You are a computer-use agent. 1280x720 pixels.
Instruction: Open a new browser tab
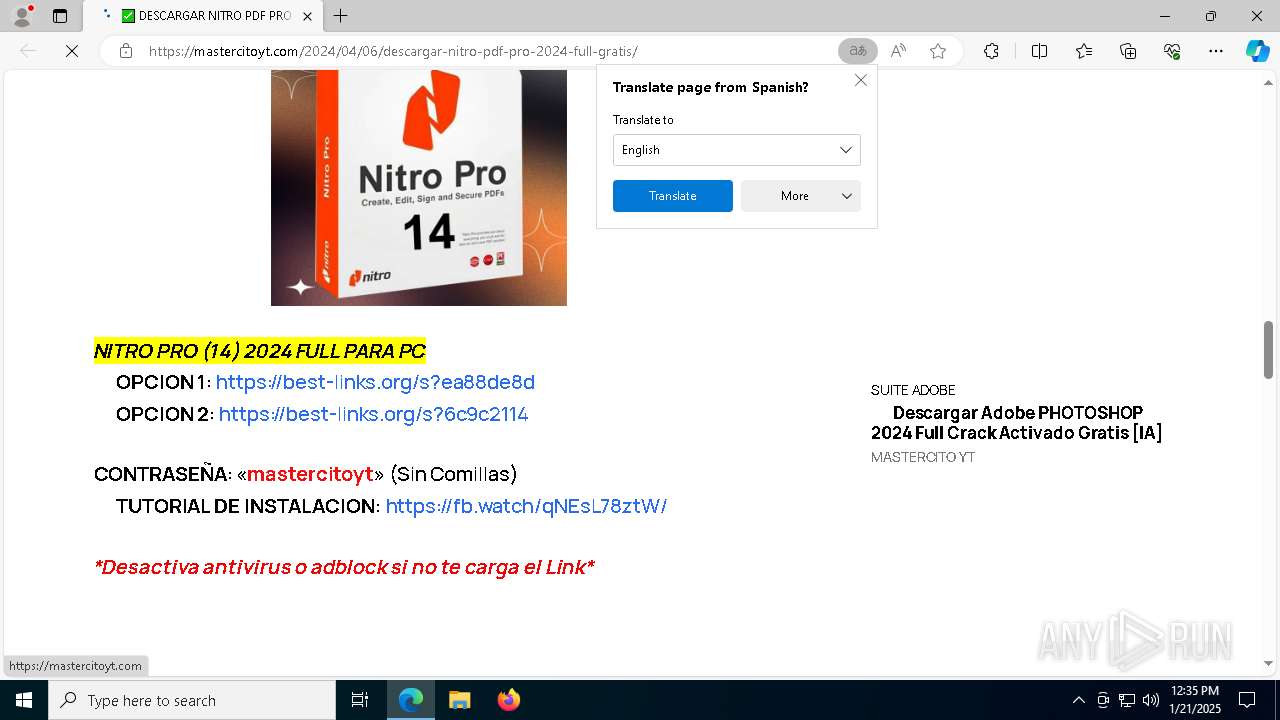[x=340, y=16]
